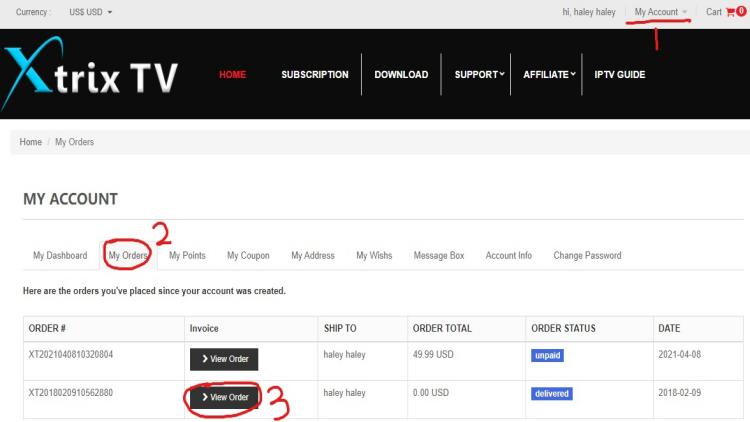Click the 0.00 USD order total
This screenshot has height=422, width=750.
430,393
